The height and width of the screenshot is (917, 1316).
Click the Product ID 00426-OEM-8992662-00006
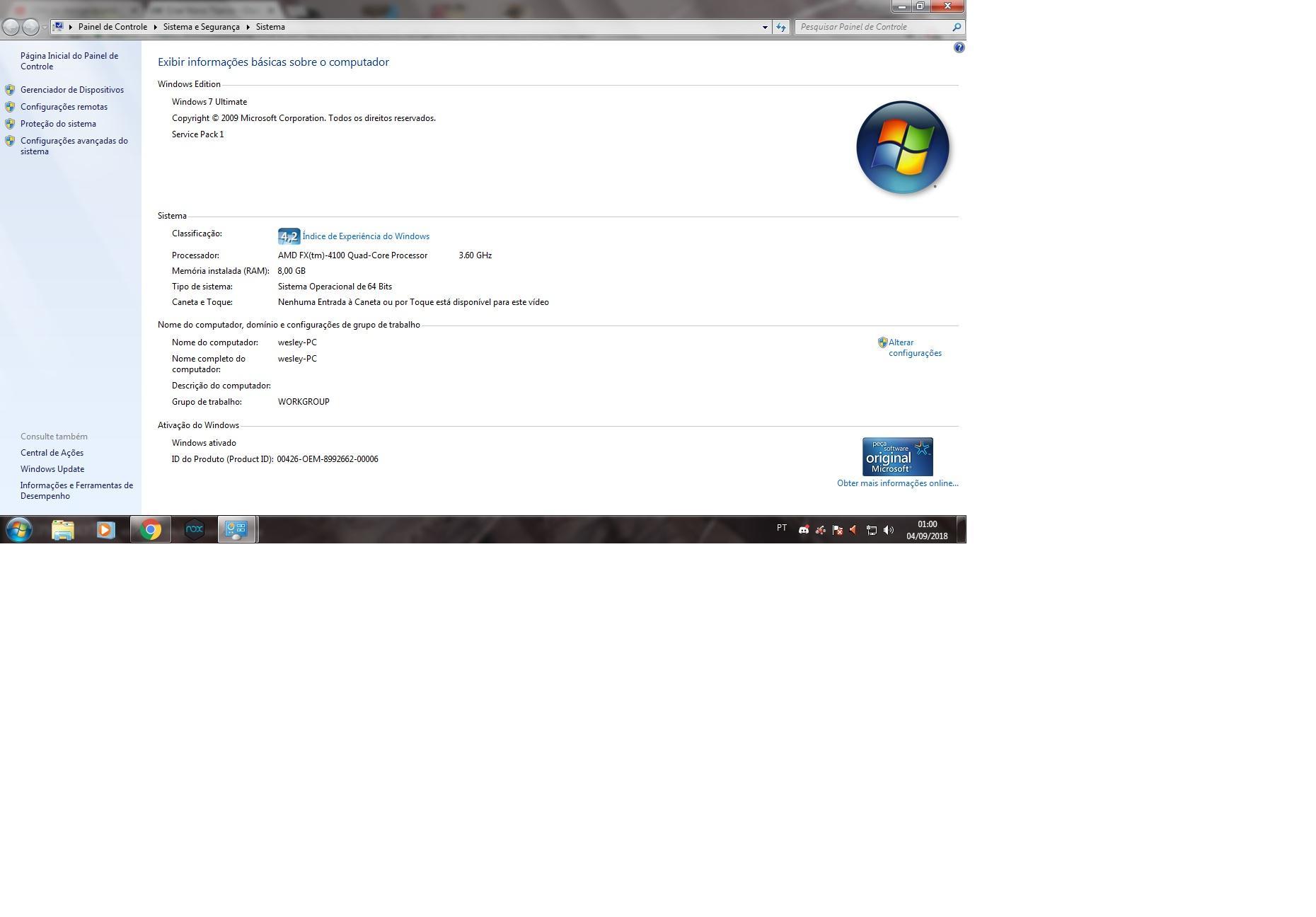(328, 459)
